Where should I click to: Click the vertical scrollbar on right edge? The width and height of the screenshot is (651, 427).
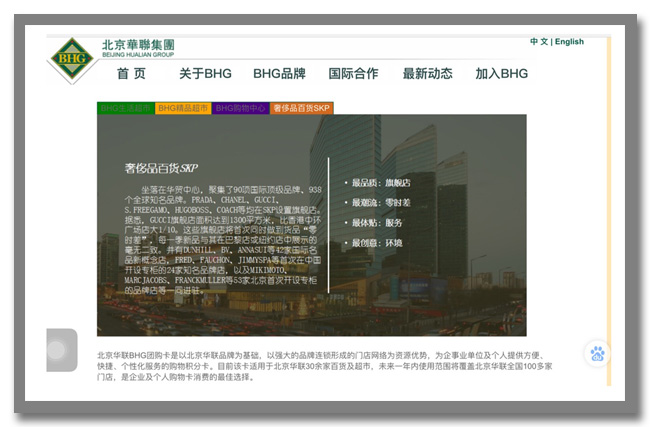609,211
